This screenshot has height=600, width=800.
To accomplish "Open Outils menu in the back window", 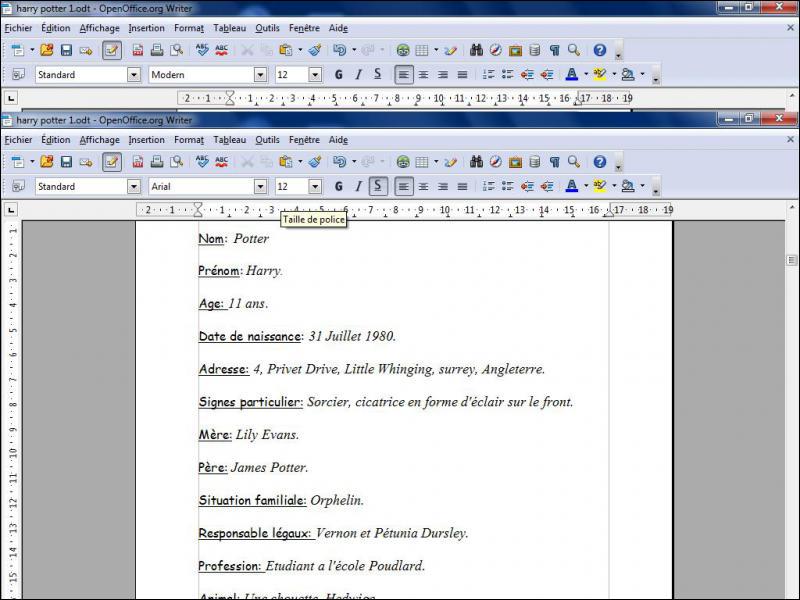I will point(267,28).
